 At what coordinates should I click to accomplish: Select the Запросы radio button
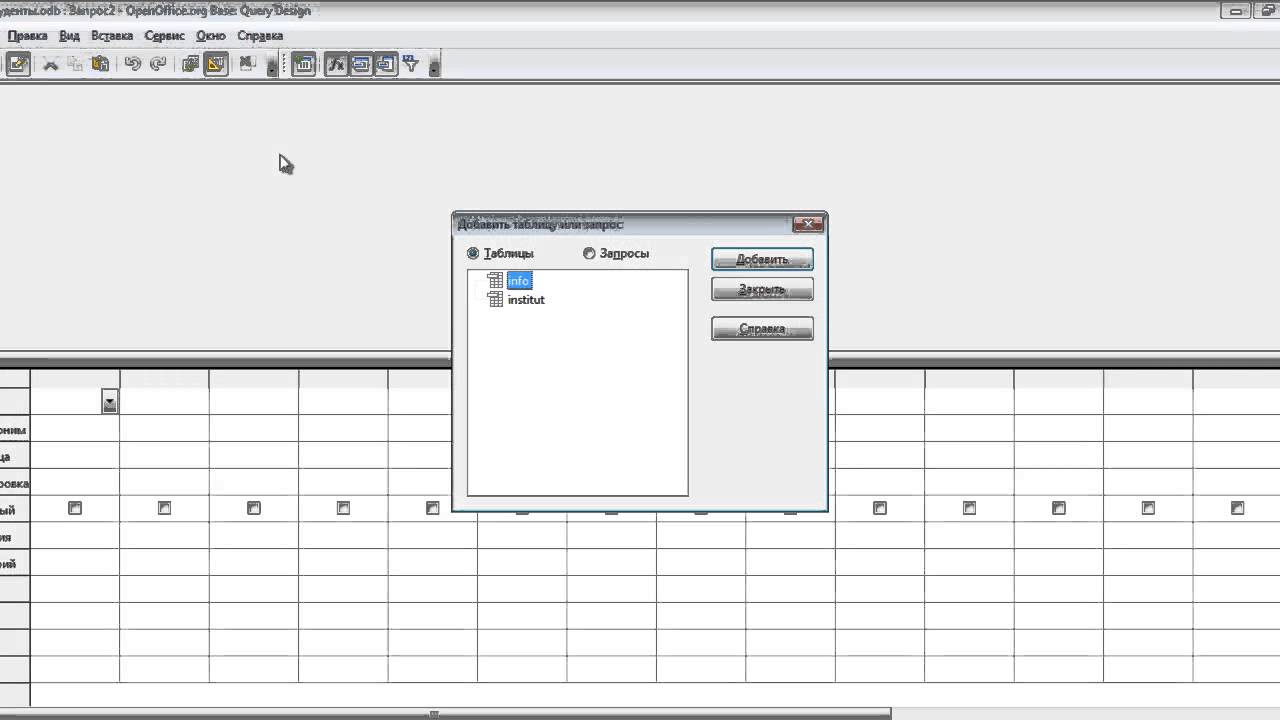point(589,253)
